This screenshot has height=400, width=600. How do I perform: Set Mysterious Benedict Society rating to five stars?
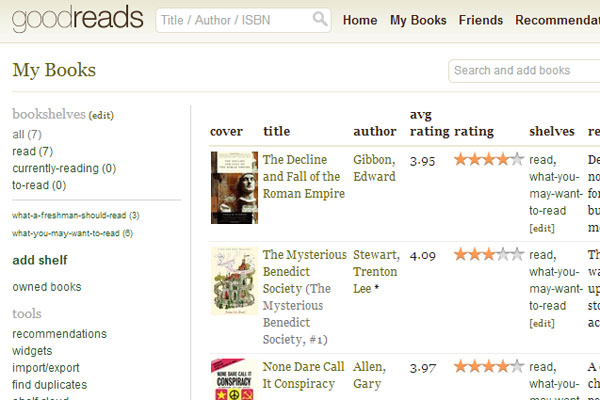[517, 254]
